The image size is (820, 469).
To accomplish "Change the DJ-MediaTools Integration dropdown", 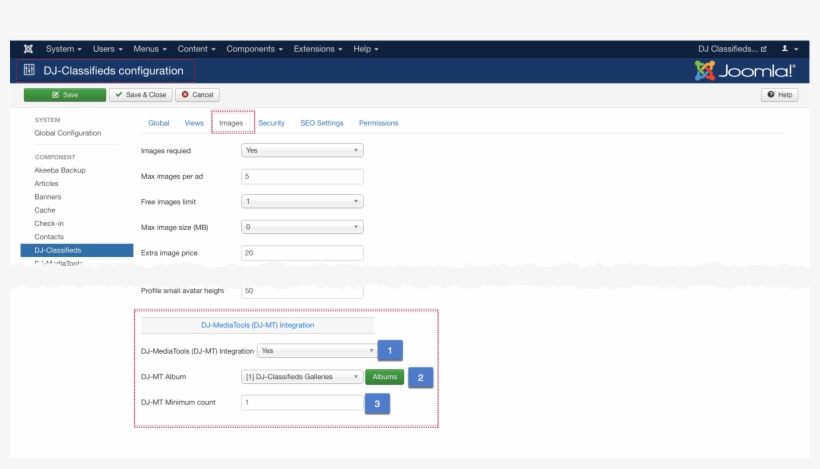I will 317,351.
